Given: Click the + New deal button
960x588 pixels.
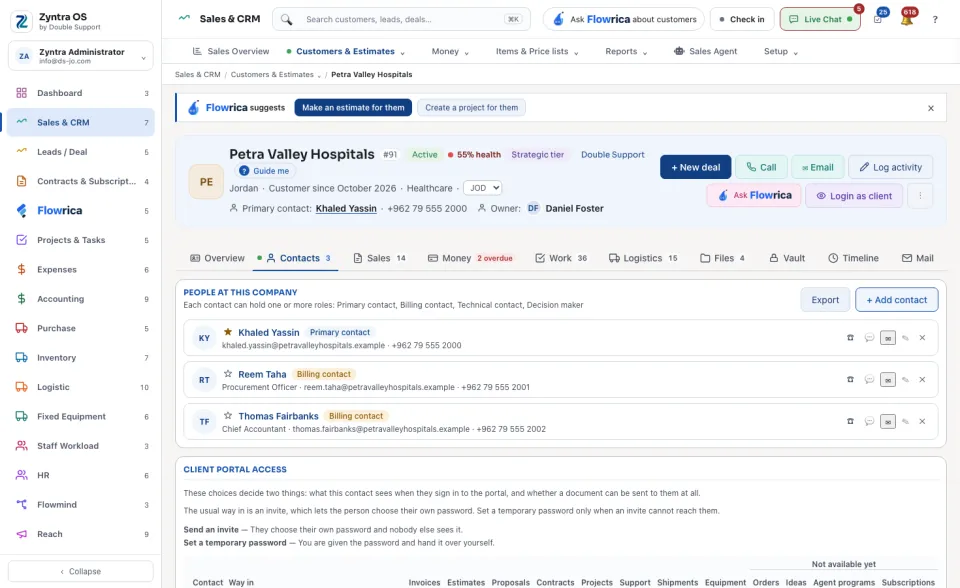Looking at the screenshot, I should [696, 167].
